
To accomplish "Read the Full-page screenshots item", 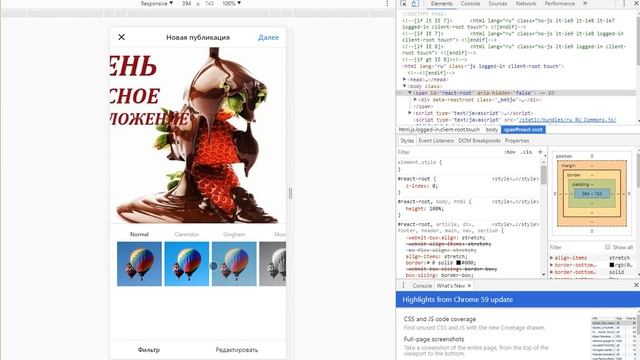I will [434, 339].
